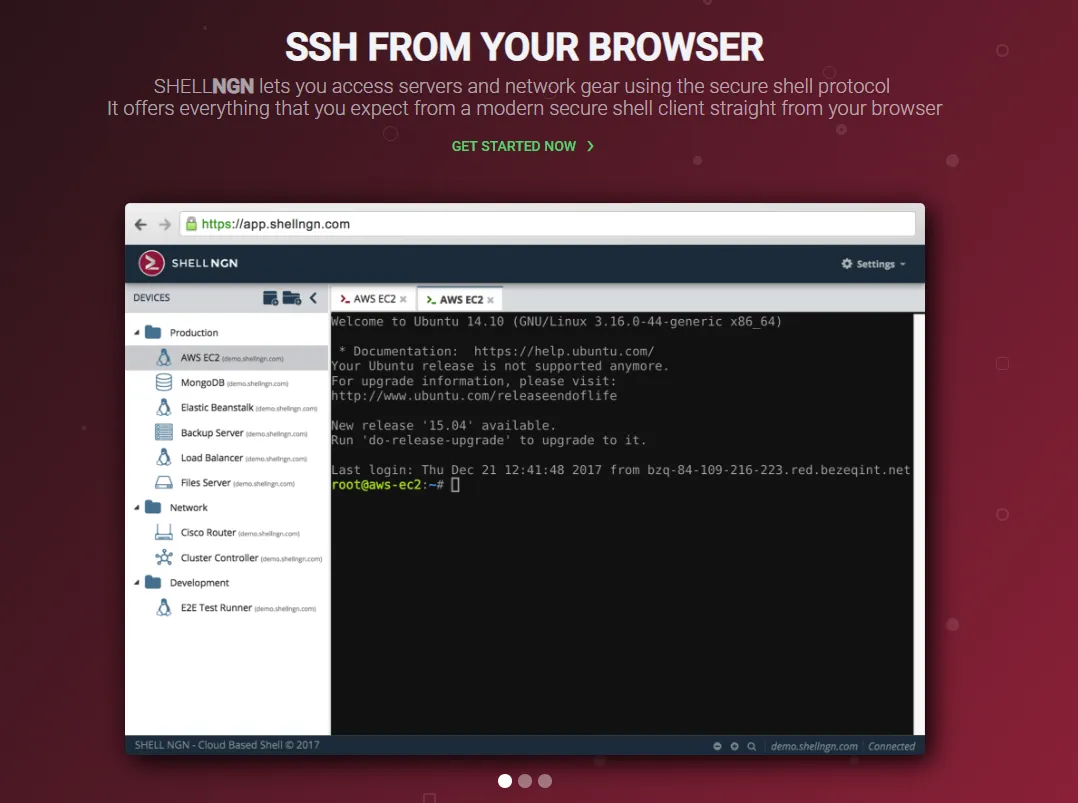Click the green padlock in the address bar
The width and height of the screenshot is (1078, 803).
tap(191, 223)
